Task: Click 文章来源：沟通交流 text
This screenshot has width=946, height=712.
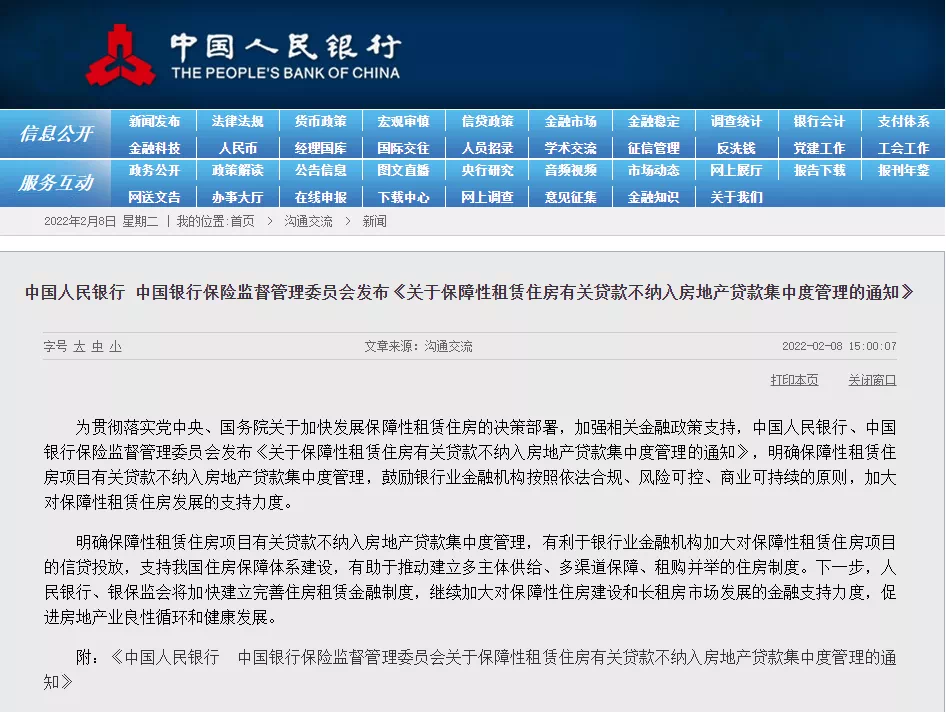Action: [418, 346]
